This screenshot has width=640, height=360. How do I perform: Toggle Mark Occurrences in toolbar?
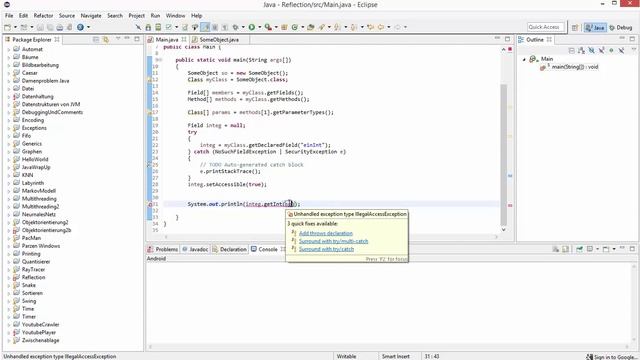[x=205, y=27]
